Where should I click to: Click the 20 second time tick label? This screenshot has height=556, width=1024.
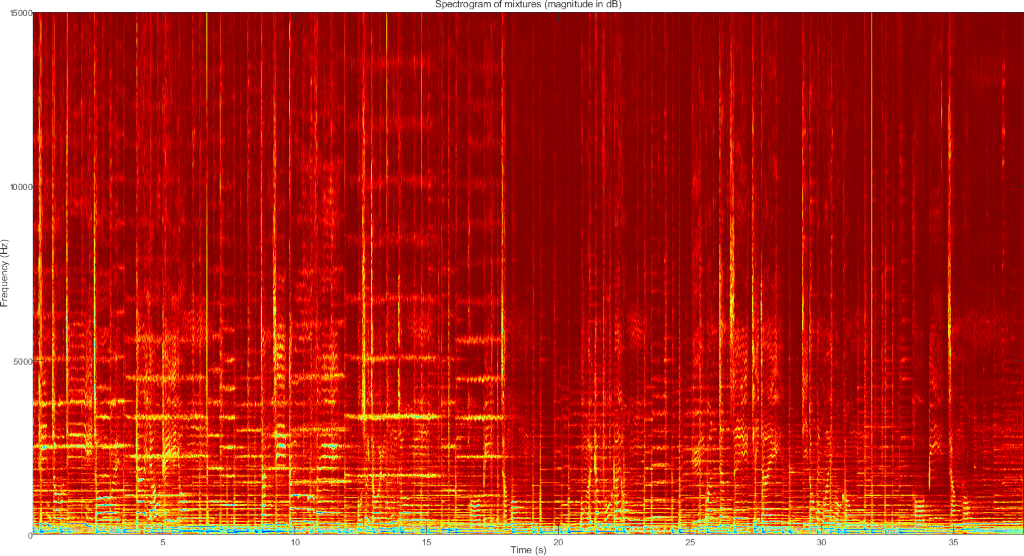tap(558, 543)
